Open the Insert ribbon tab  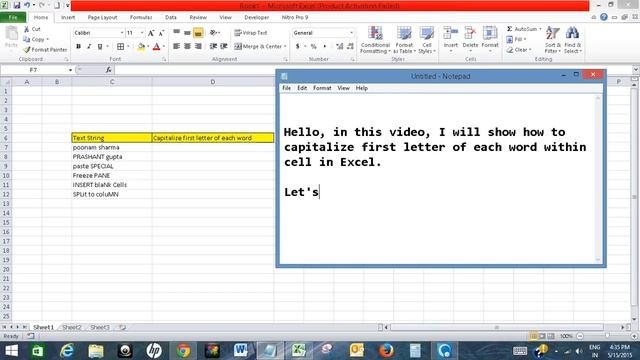68,17
